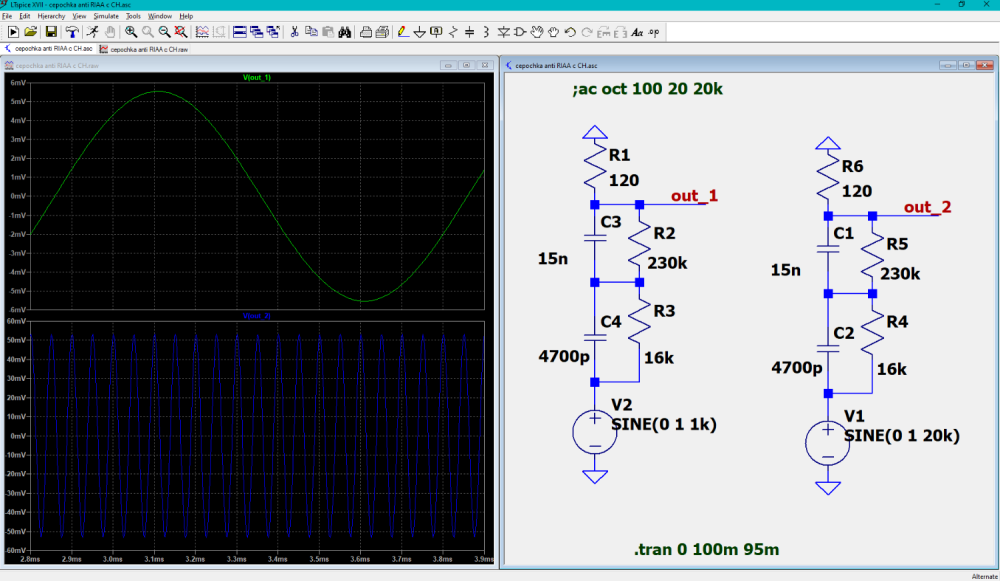Click the V(out_1) trace label

point(257,77)
